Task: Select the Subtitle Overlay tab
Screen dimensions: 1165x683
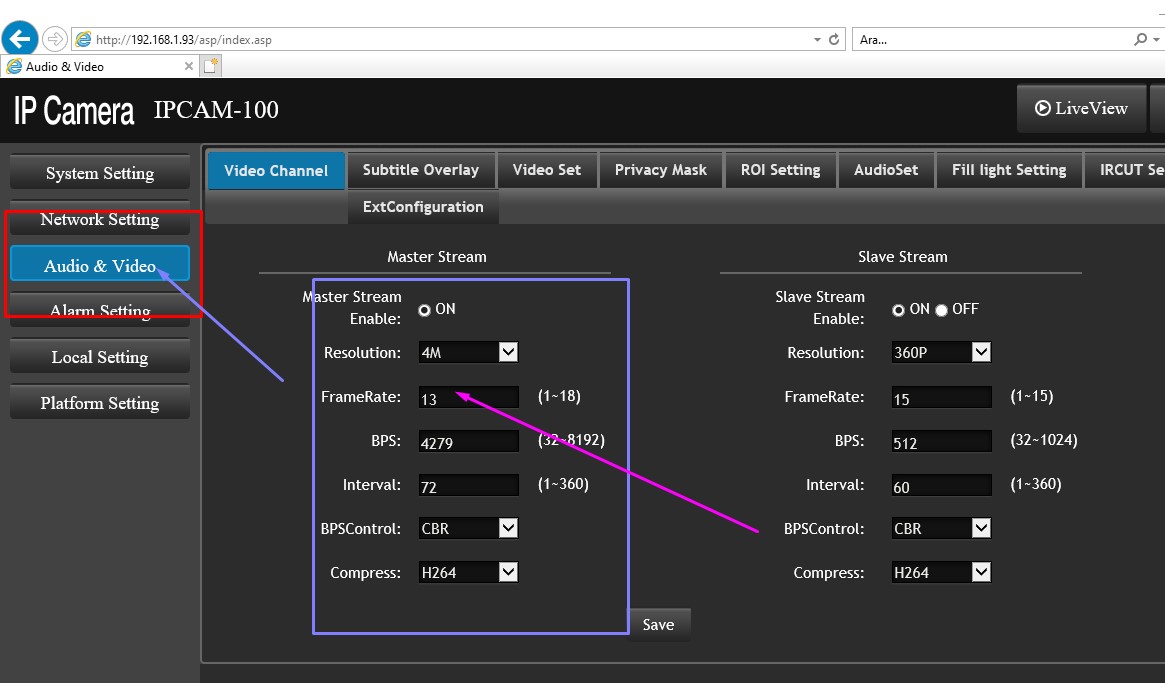Action: click(421, 170)
